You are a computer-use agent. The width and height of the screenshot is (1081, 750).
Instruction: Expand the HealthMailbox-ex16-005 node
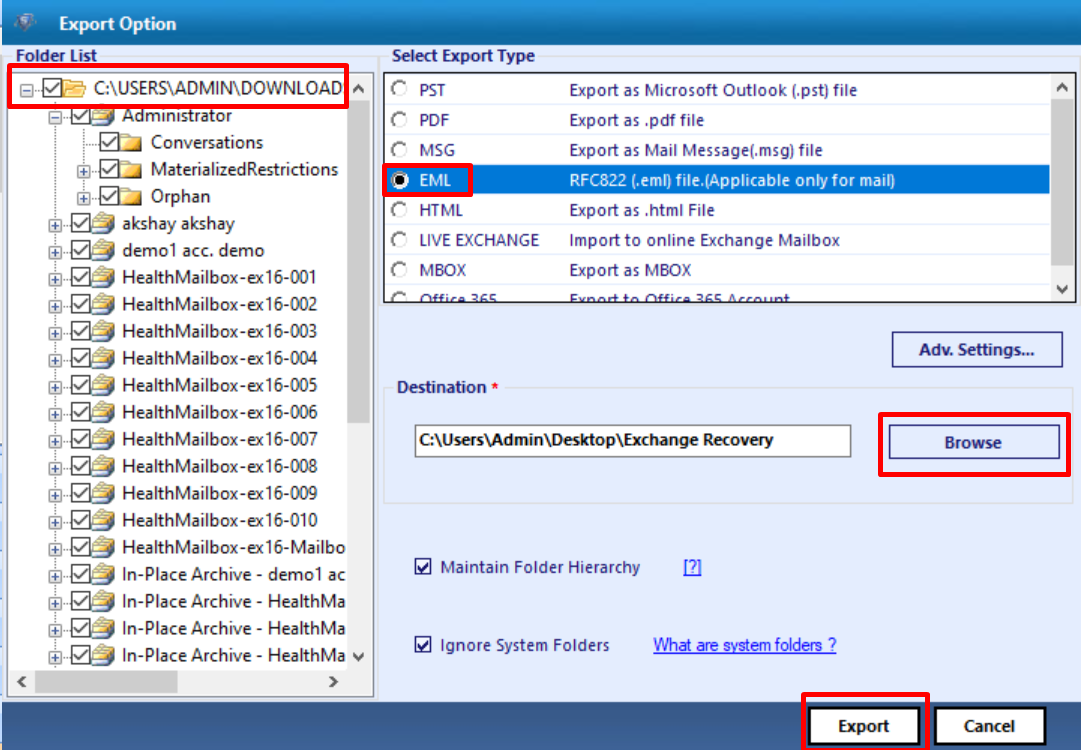tap(55, 387)
